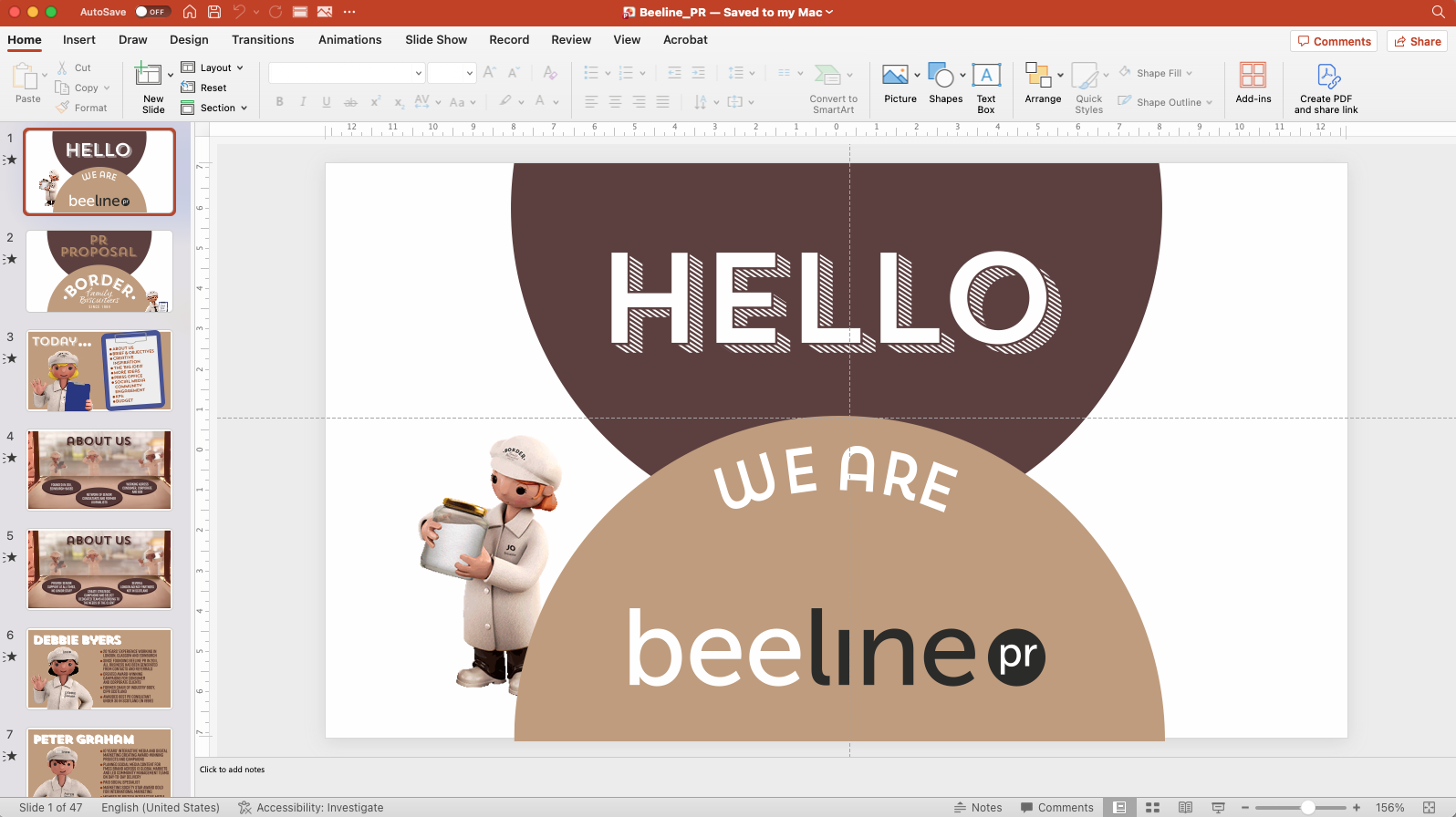The height and width of the screenshot is (817, 1456).
Task: Click the Arrange icon
Action: [1038, 75]
